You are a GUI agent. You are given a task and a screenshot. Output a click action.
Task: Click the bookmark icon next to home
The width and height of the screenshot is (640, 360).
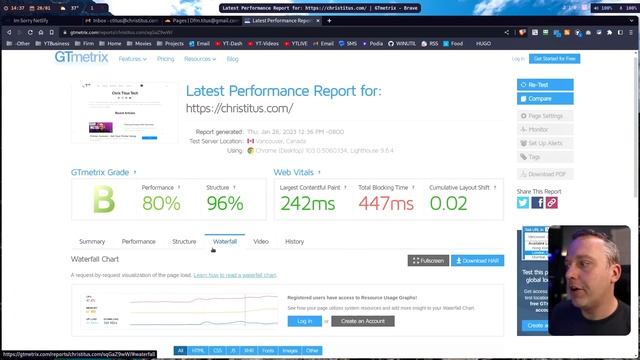point(51,32)
